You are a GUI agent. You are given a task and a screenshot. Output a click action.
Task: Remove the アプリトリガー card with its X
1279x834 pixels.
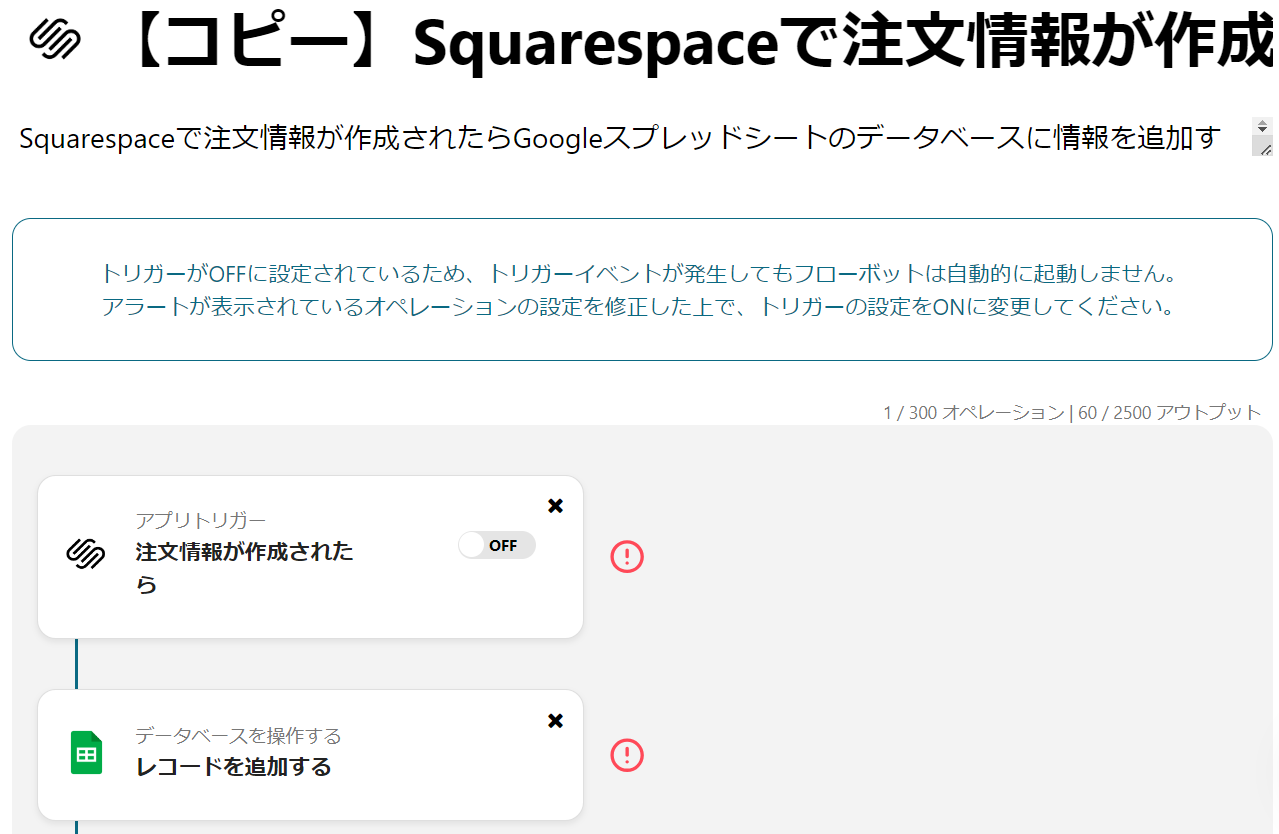[x=556, y=506]
